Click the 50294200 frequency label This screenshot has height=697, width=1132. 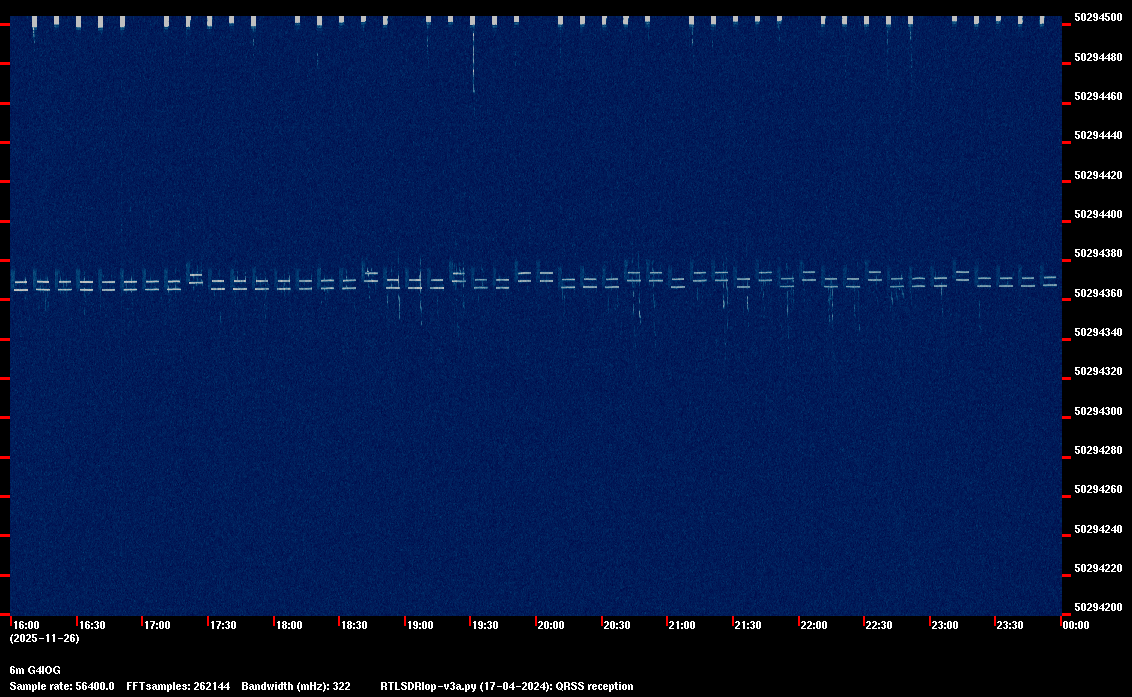(x=1098, y=607)
